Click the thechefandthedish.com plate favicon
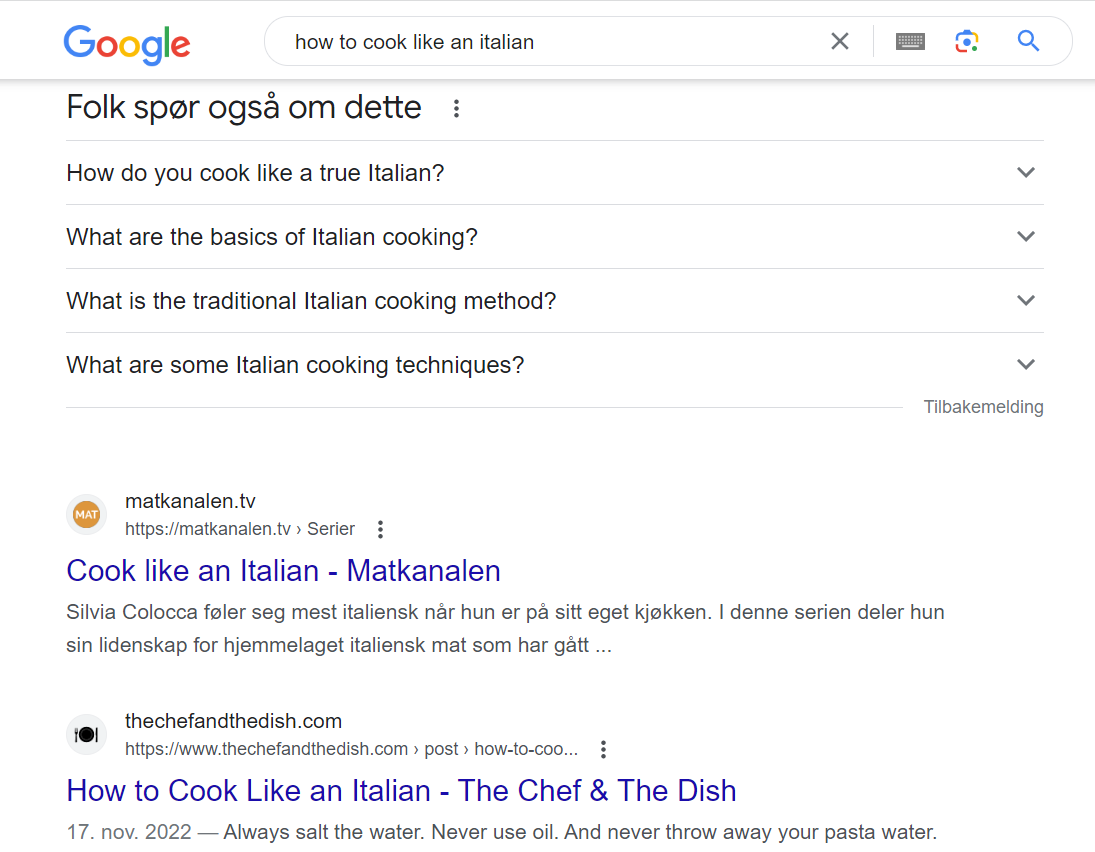Screen dimensions: 1095x852 [87, 735]
